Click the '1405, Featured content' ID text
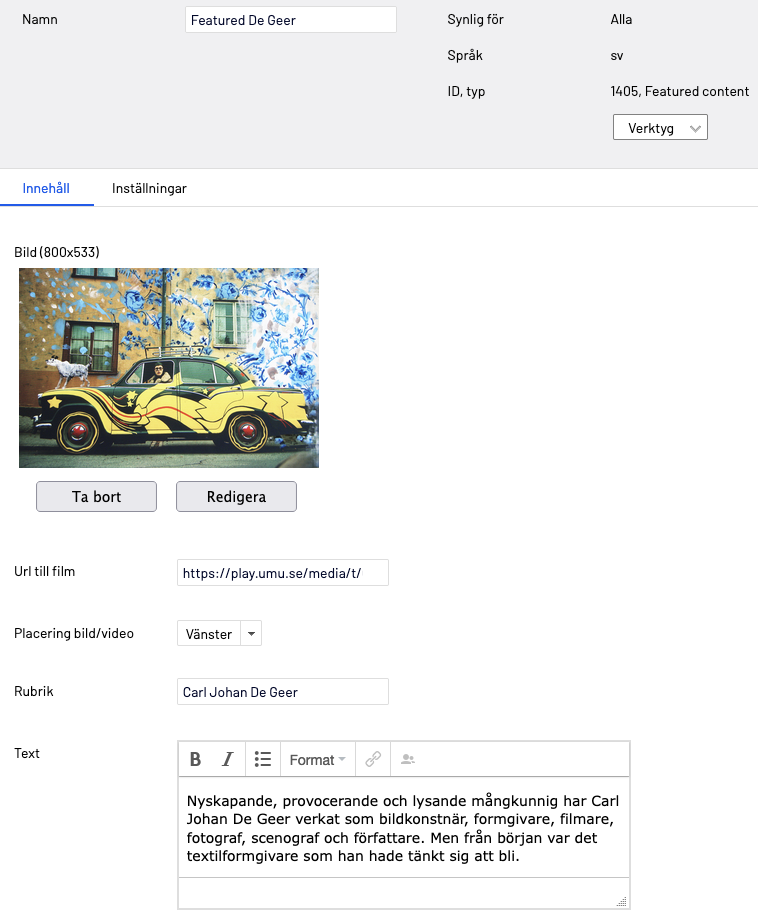This screenshot has height=923, width=758. (680, 91)
